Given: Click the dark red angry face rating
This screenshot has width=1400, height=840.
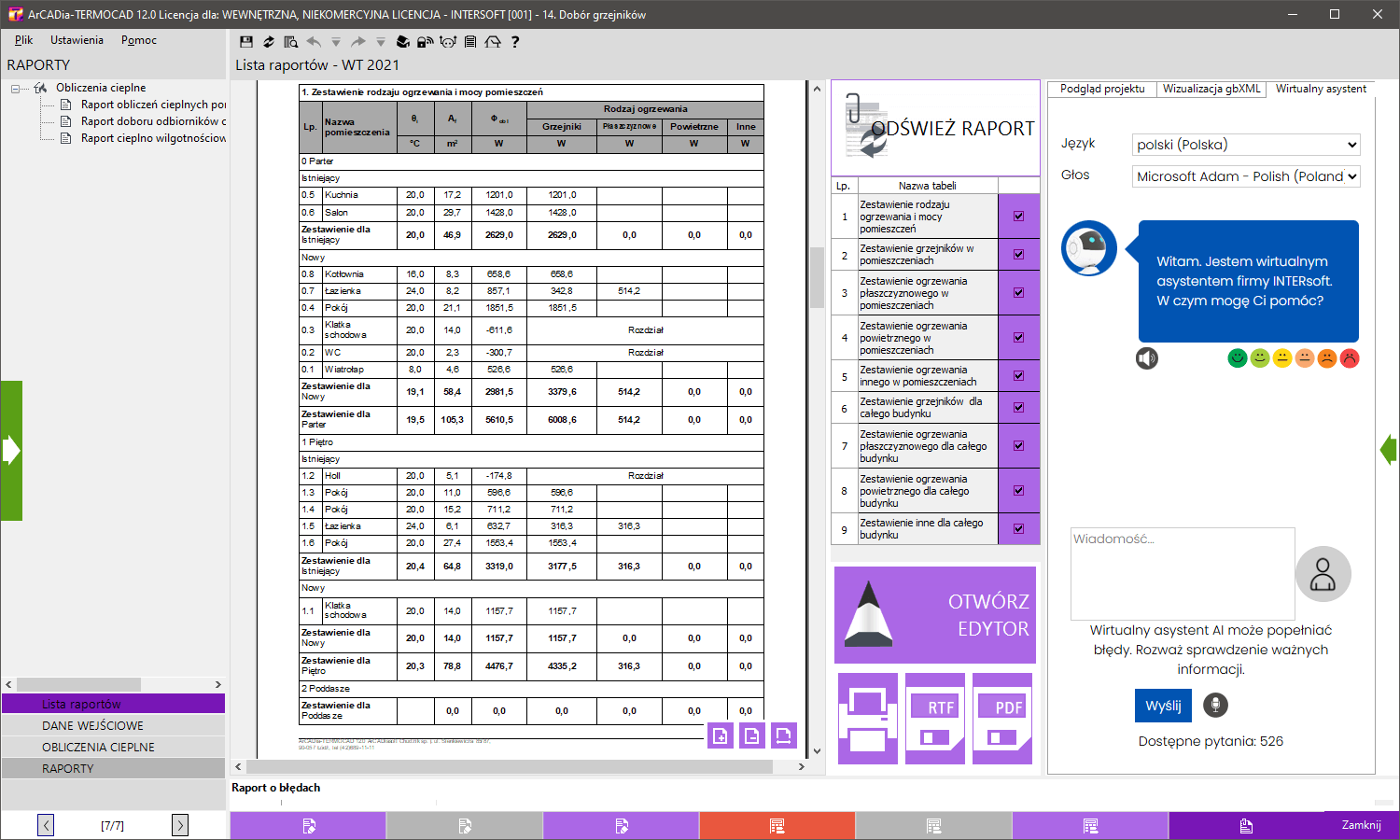Looking at the screenshot, I should coord(1349,358).
